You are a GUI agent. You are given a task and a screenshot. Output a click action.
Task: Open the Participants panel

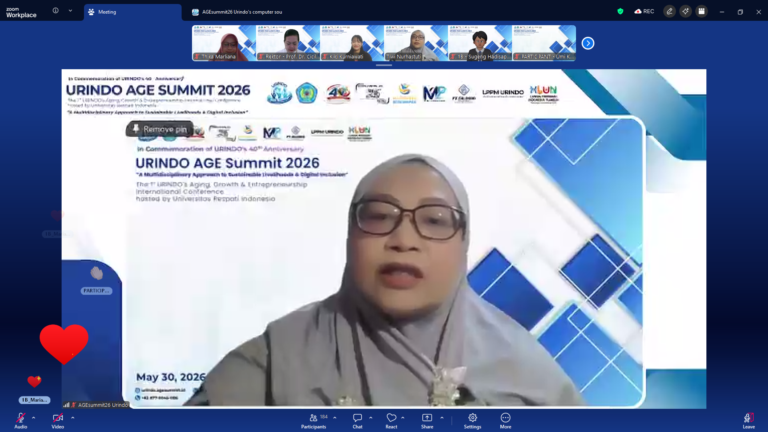[313, 420]
